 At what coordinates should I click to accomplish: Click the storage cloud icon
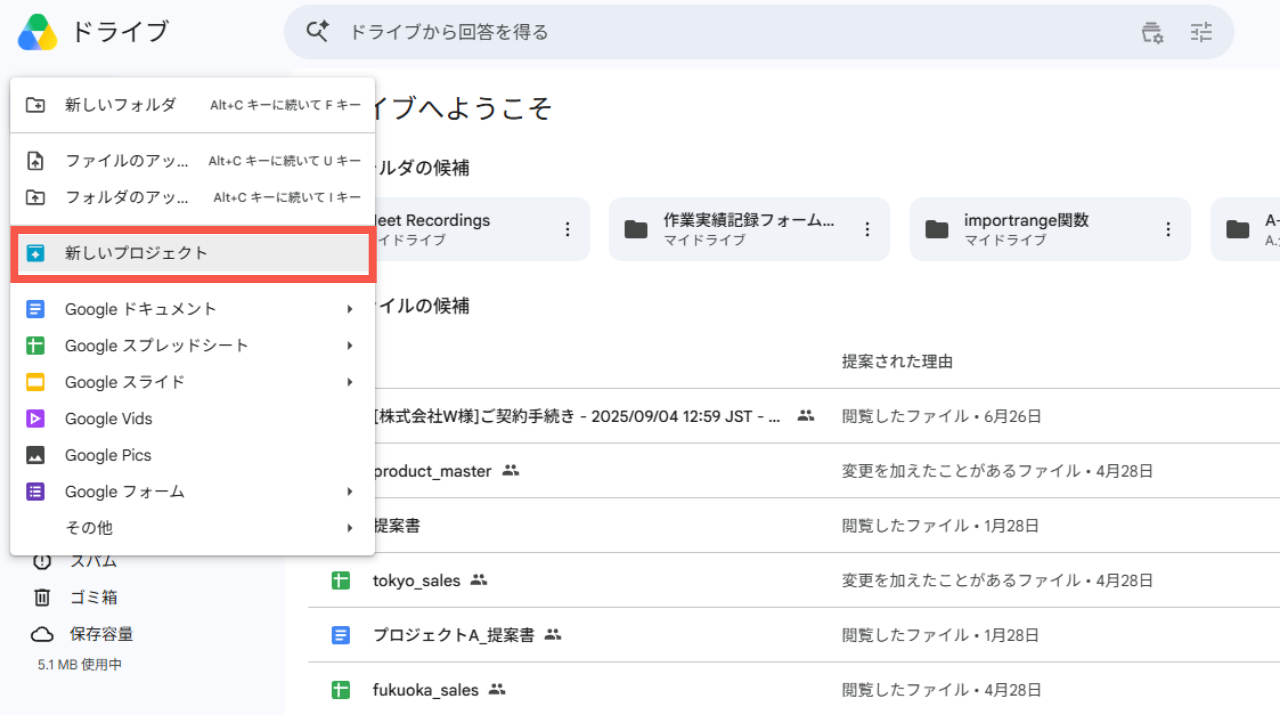tap(42, 634)
